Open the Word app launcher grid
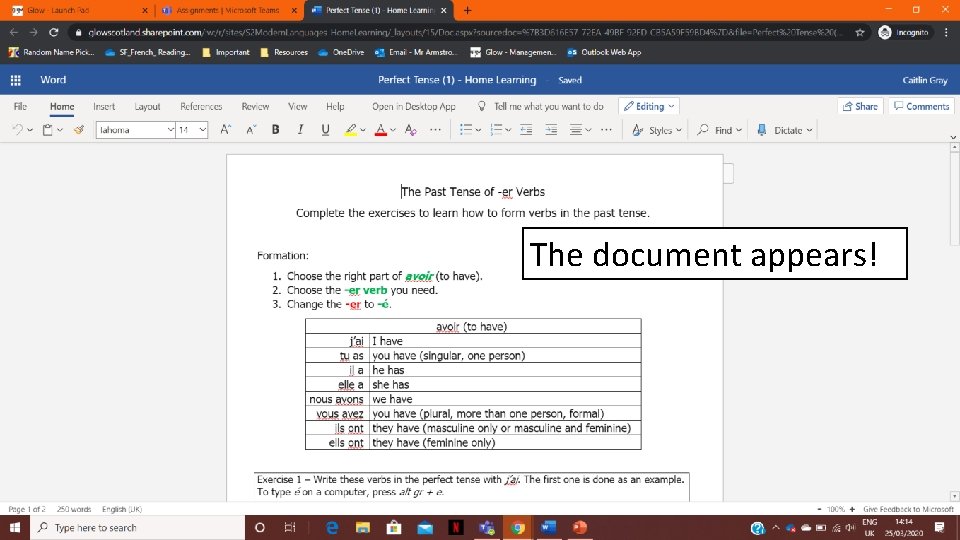Image resolution: width=960 pixels, height=540 pixels. tap(16, 80)
